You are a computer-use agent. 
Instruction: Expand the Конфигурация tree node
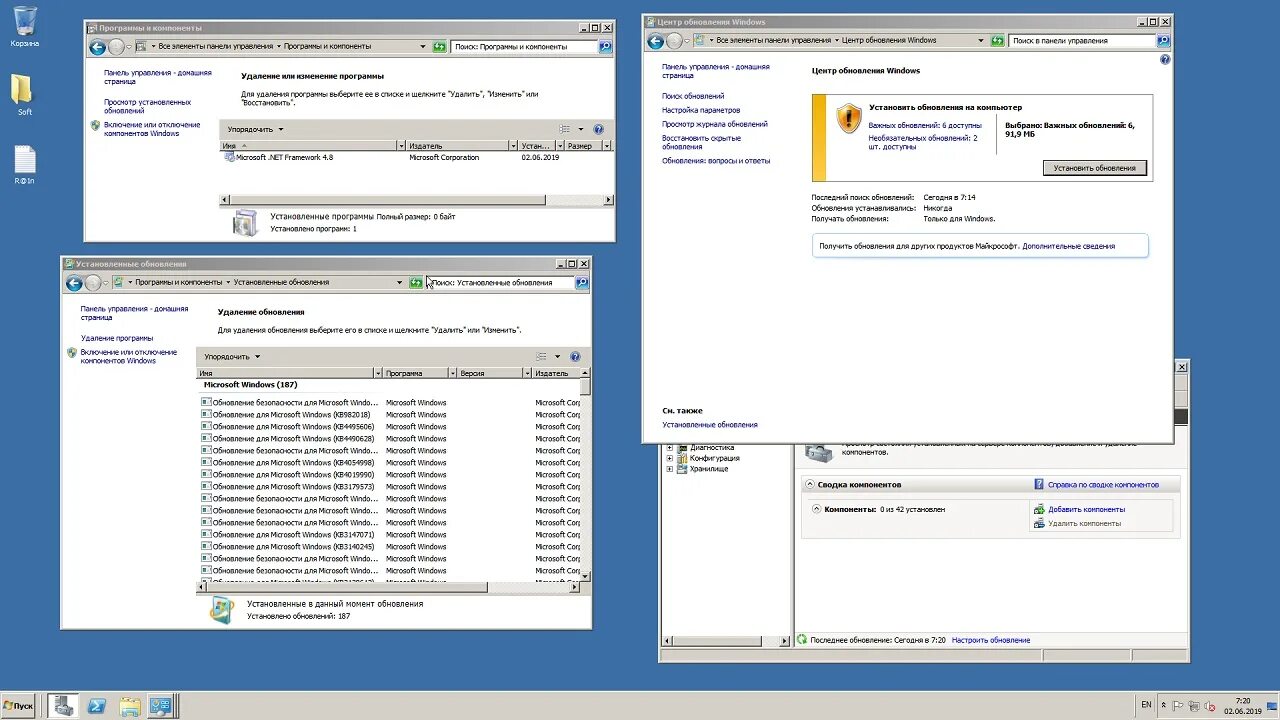tap(670, 458)
